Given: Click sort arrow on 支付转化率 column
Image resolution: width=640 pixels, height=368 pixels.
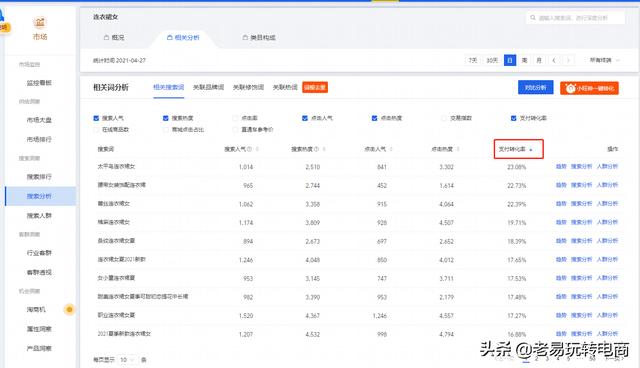Looking at the screenshot, I should point(531,150).
